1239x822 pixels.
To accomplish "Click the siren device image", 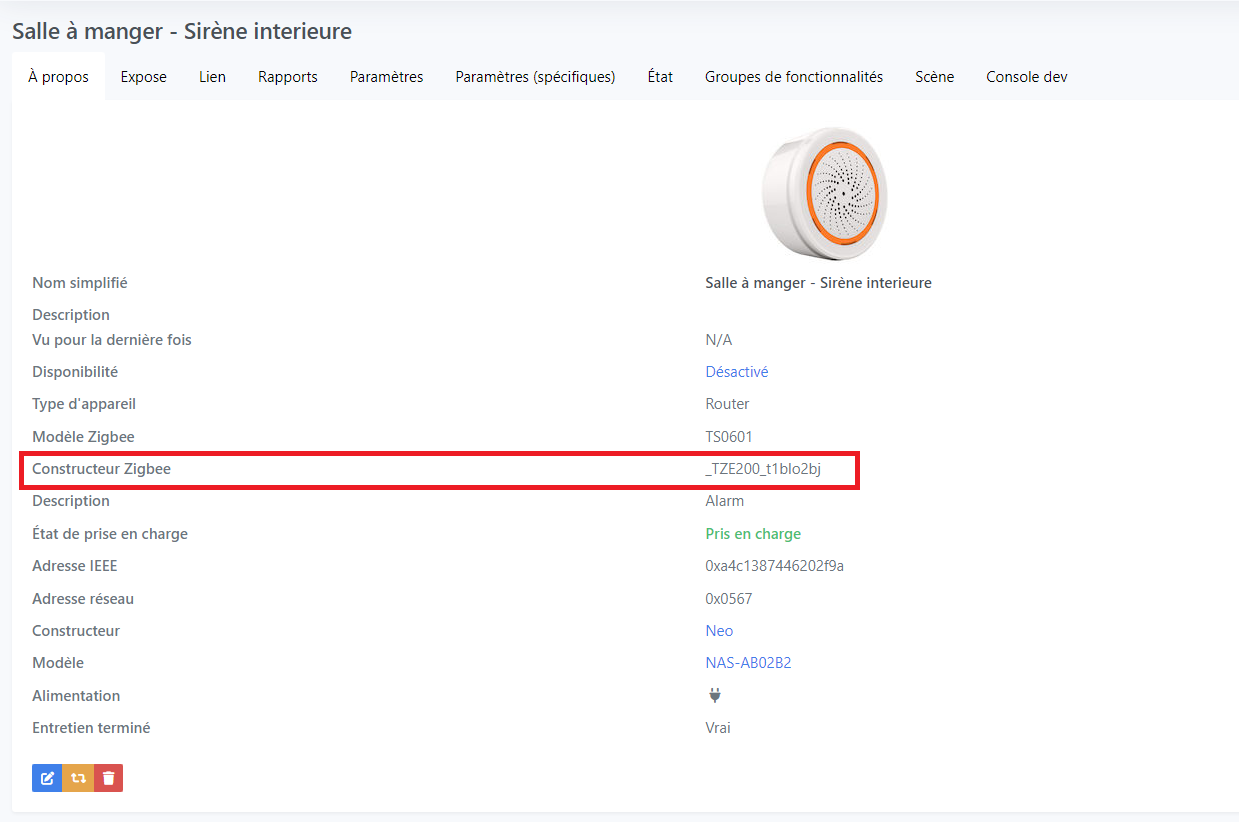I will click(825, 193).
